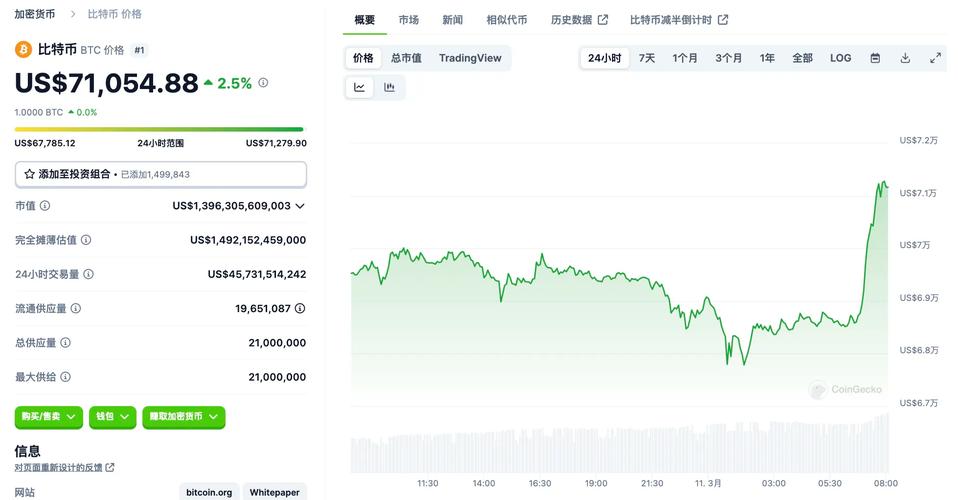Switch to candlestick chart icon
This screenshot has width=958, height=500.
[389, 87]
